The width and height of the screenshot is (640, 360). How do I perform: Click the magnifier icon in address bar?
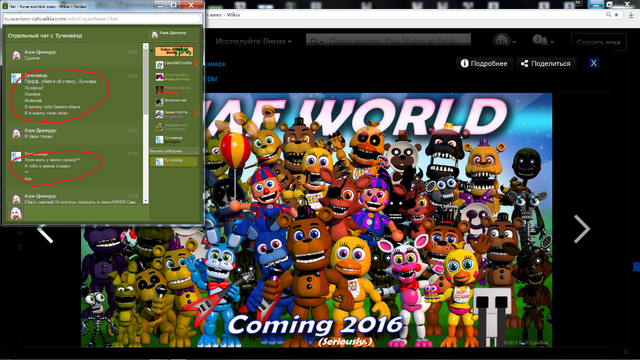tap(608, 15)
